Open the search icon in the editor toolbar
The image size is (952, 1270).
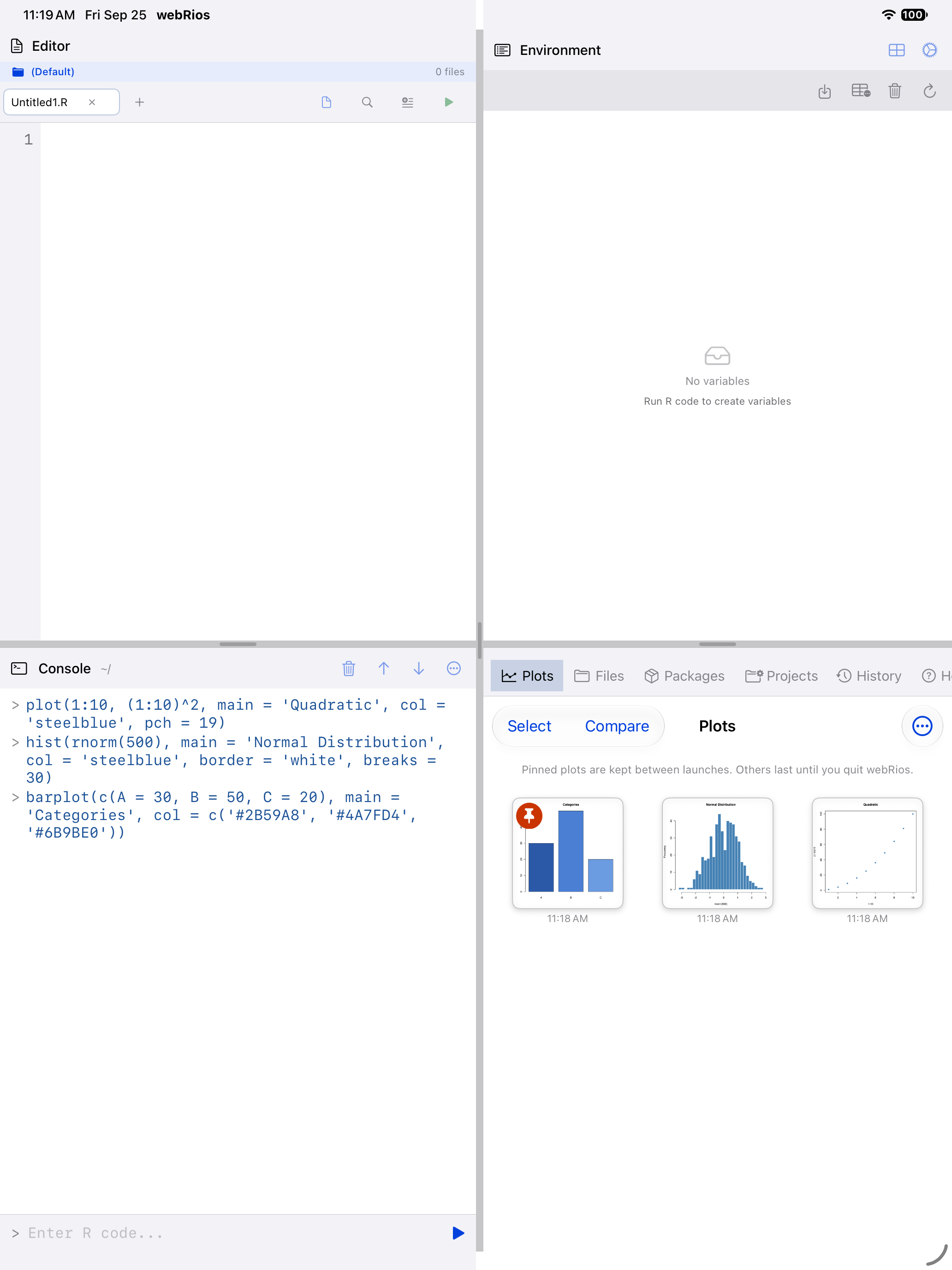[367, 102]
